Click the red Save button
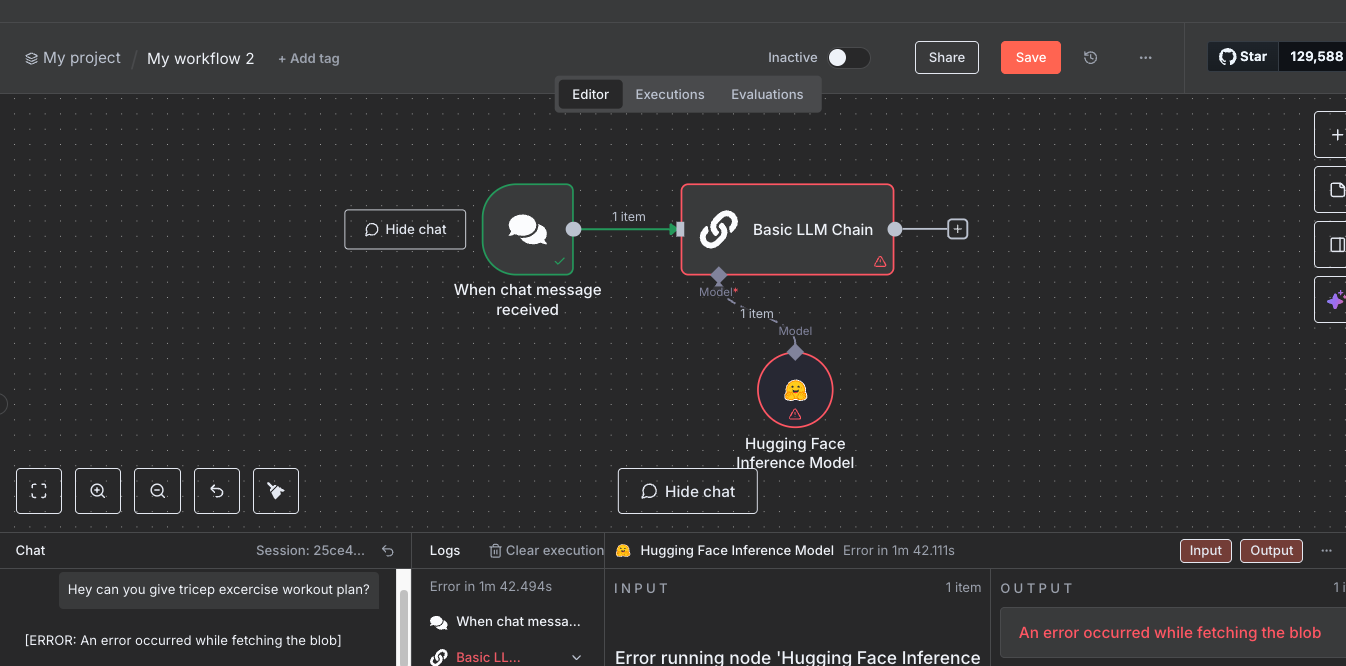 coord(1030,58)
